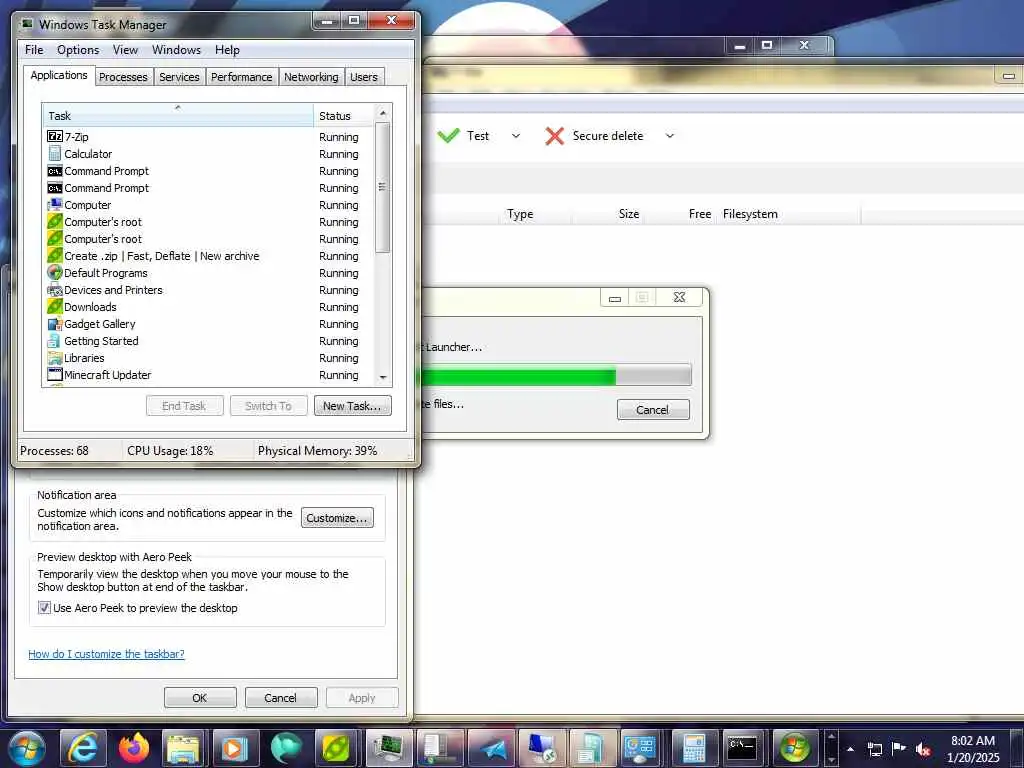Viewport: 1024px width, 768px height.
Task: Open Firefox from the taskbar
Action: tap(134, 748)
